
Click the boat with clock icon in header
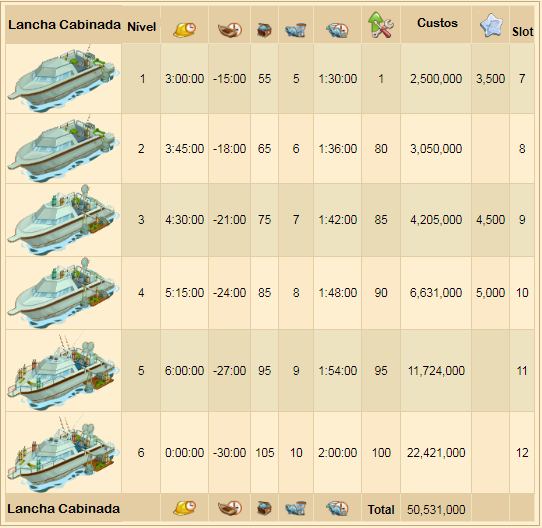point(230,30)
